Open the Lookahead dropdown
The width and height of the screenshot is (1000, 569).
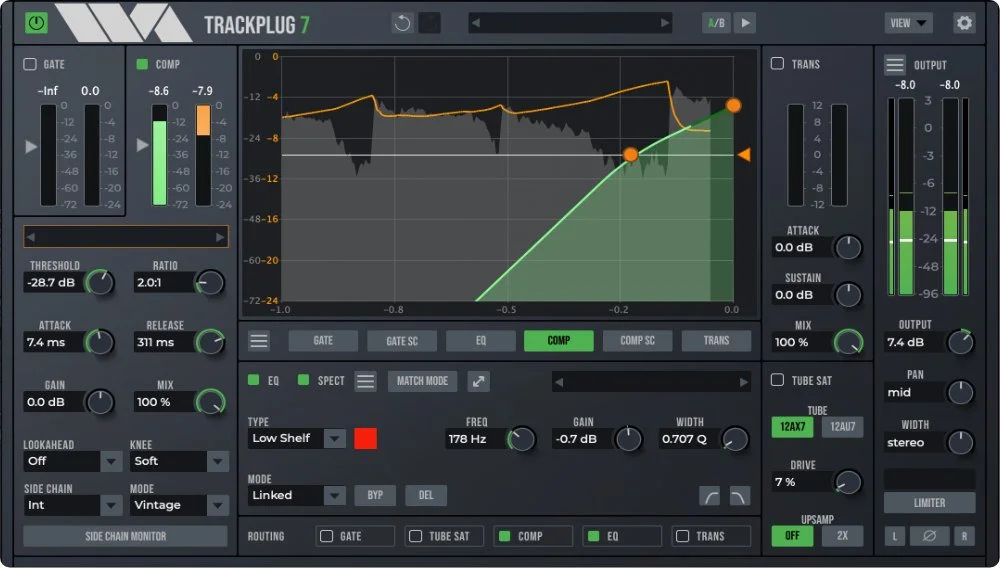coord(73,461)
